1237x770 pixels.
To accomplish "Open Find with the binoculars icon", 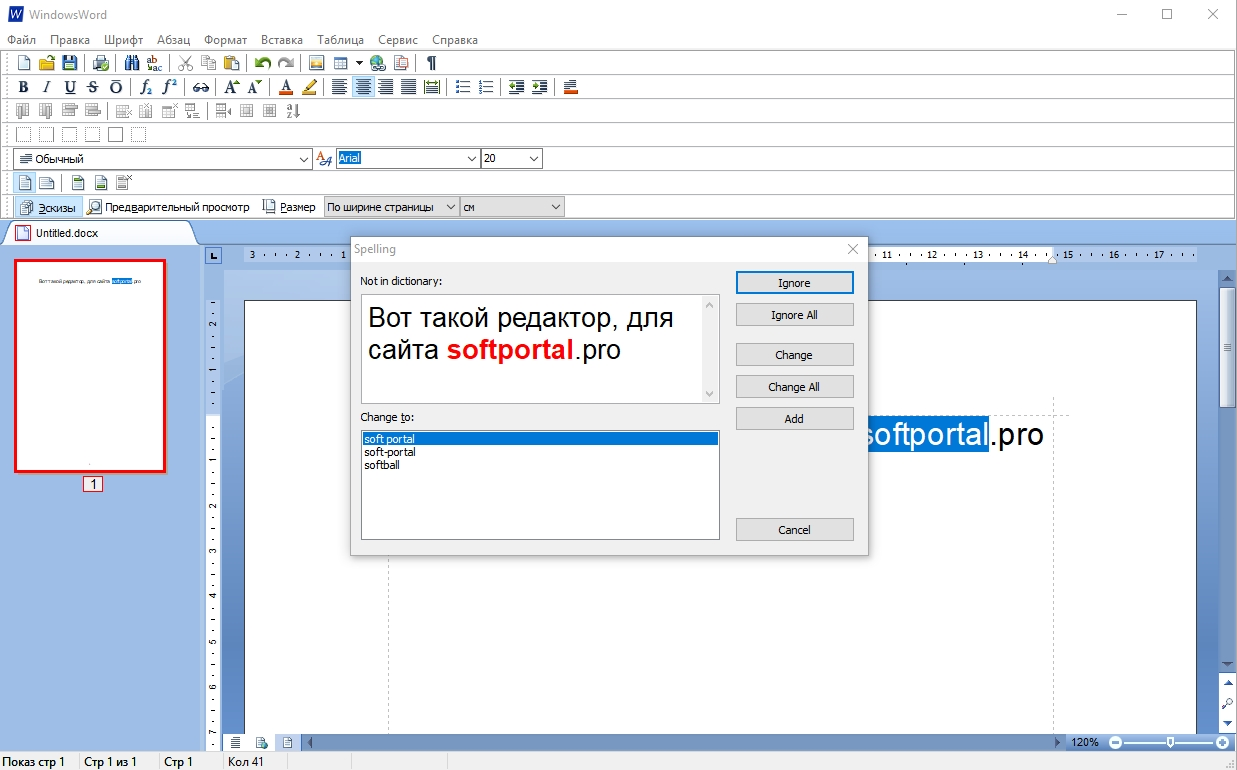I will pyautogui.click(x=132, y=63).
